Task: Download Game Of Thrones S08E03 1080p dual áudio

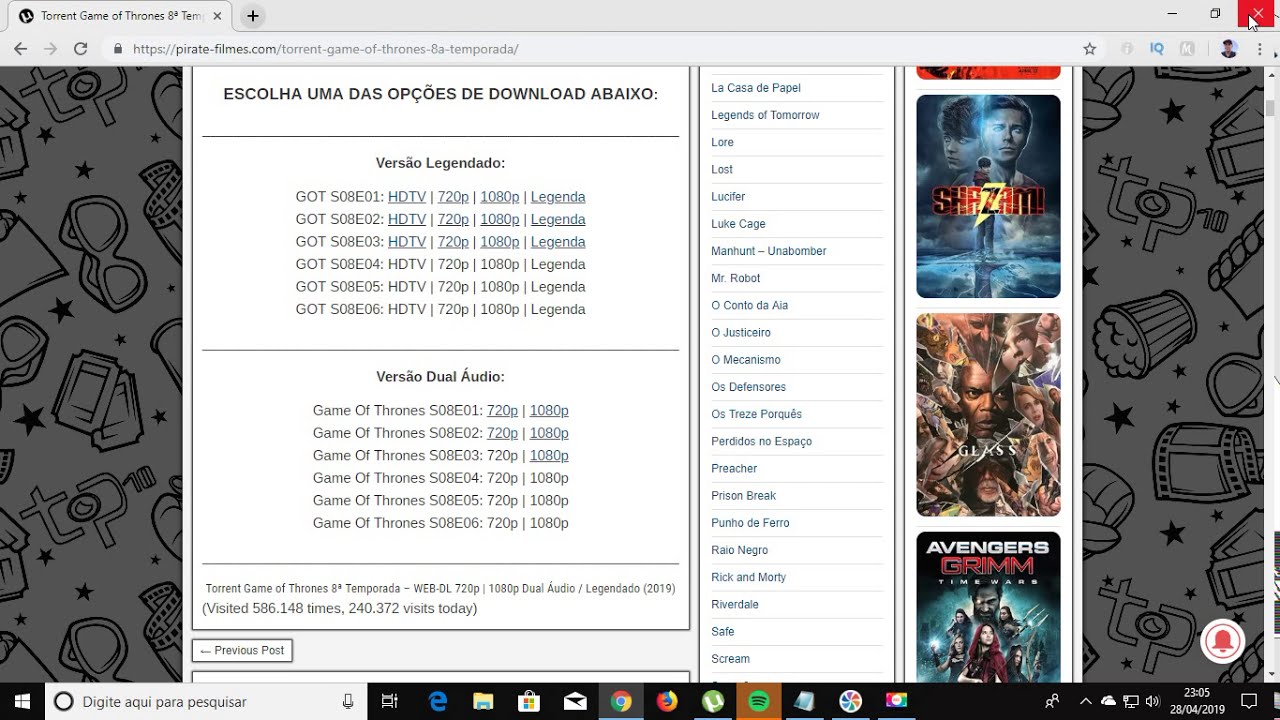Action: pos(549,455)
